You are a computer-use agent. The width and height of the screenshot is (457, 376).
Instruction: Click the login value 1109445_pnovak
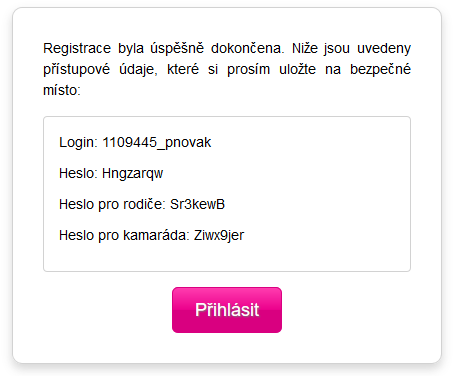pyautogui.click(x=157, y=143)
